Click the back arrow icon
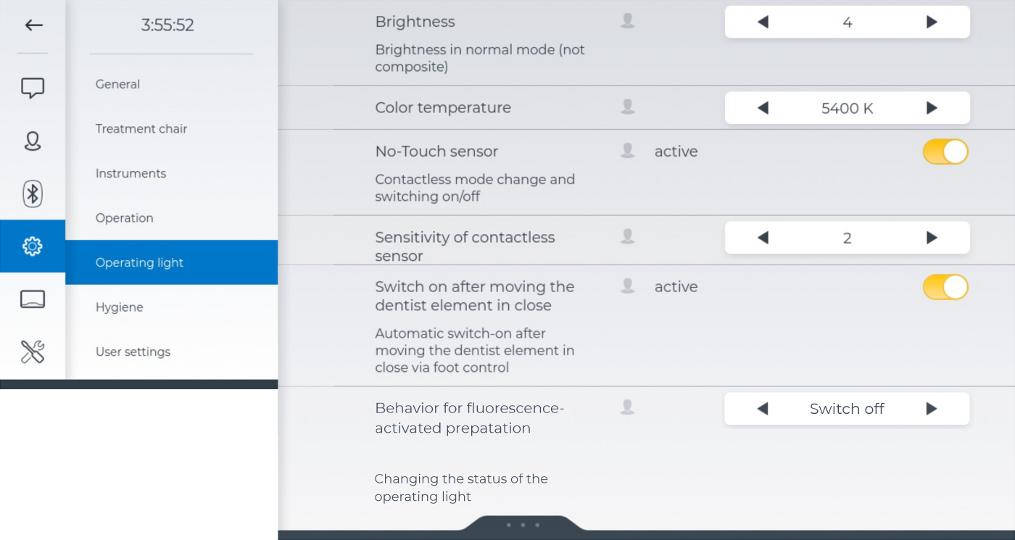 click(x=33, y=25)
